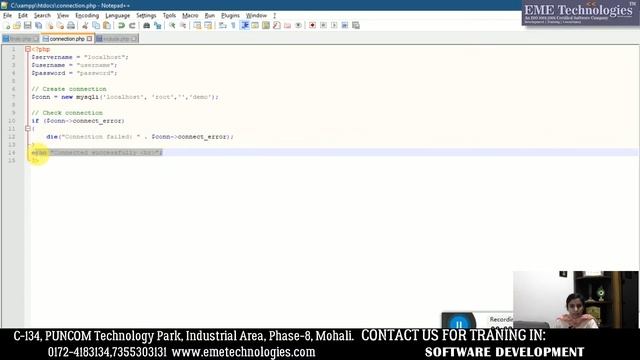The height and width of the screenshot is (360, 640).
Task: Show the Document Map panel icon
Action: pos(266,25)
